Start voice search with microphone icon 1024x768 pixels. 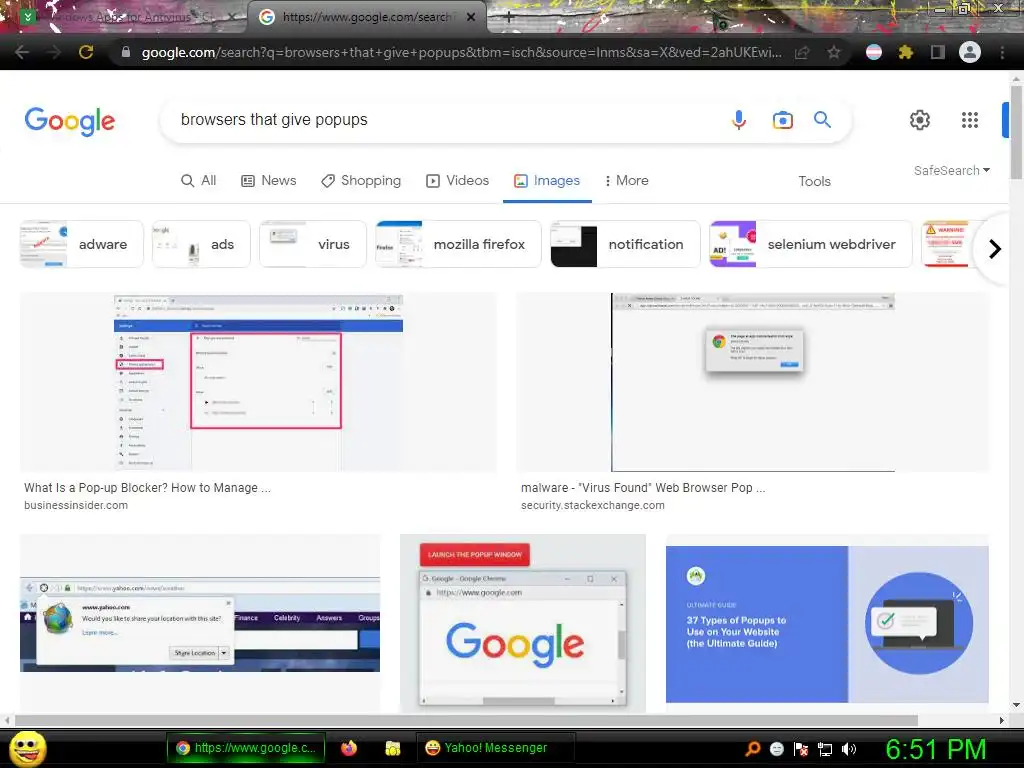tap(739, 120)
